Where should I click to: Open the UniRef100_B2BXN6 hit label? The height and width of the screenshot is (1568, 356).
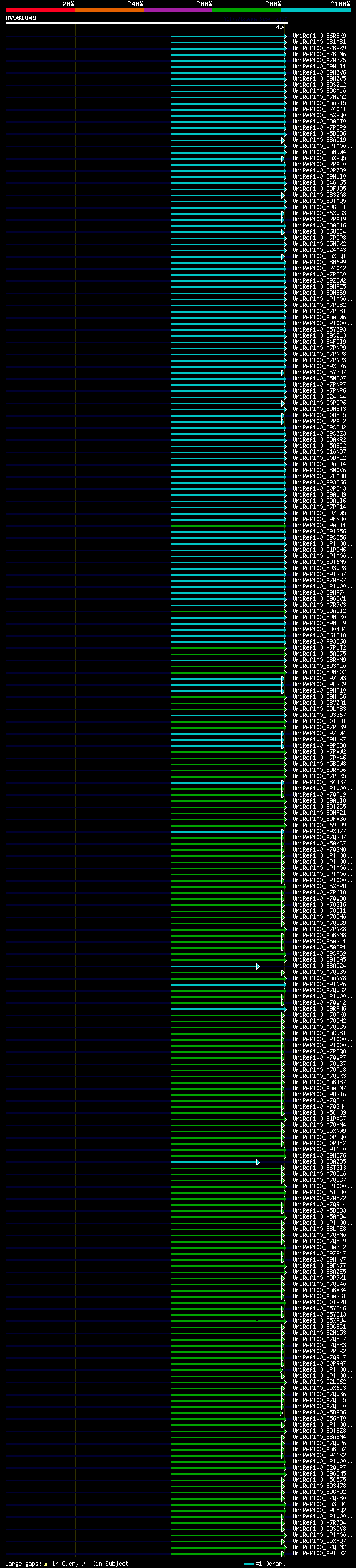(x=319, y=54)
